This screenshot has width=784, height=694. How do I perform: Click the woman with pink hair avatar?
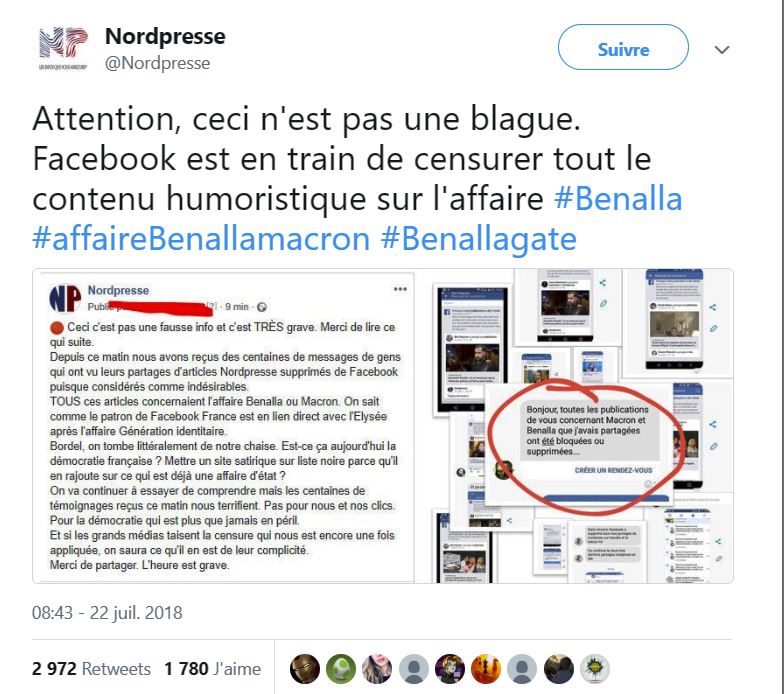377,668
